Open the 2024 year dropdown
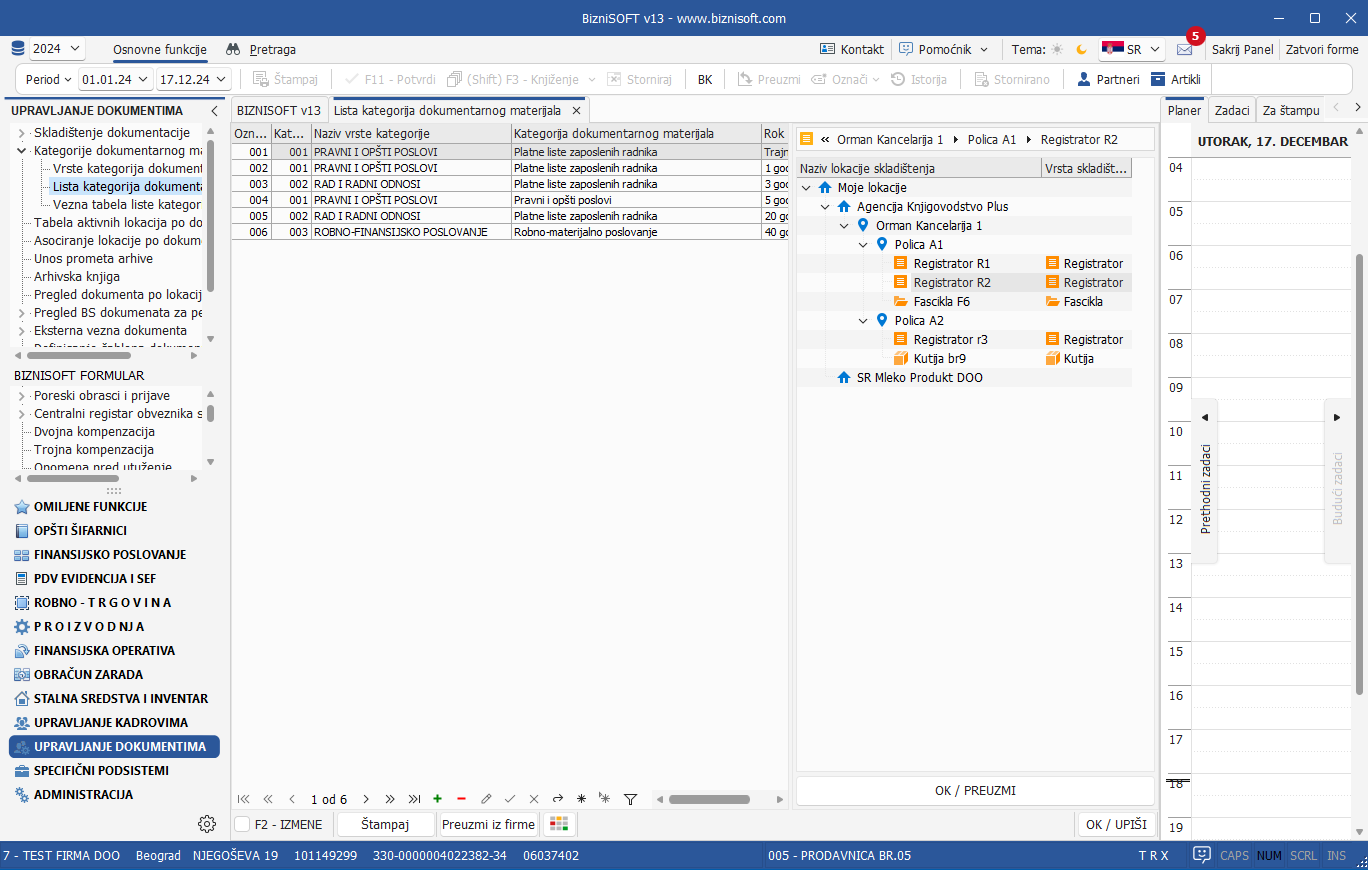Image resolution: width=1368 pixels, height=870 pixels. (x=57, y=49)
